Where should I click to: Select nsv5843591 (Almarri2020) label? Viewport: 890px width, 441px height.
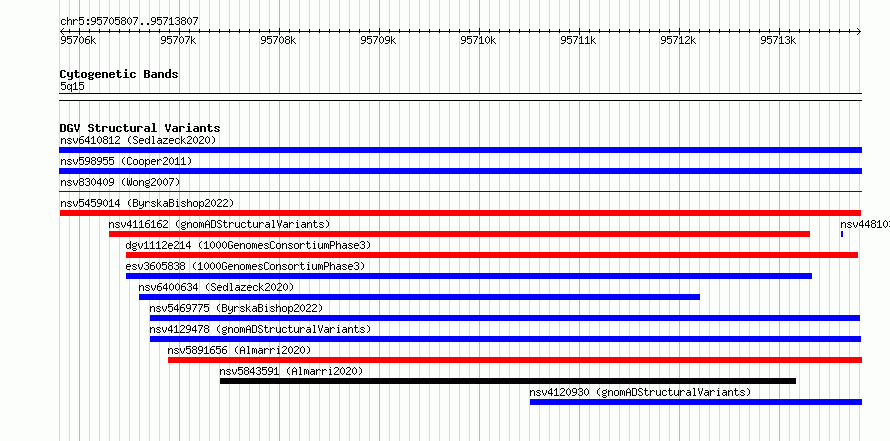point(291,371)
